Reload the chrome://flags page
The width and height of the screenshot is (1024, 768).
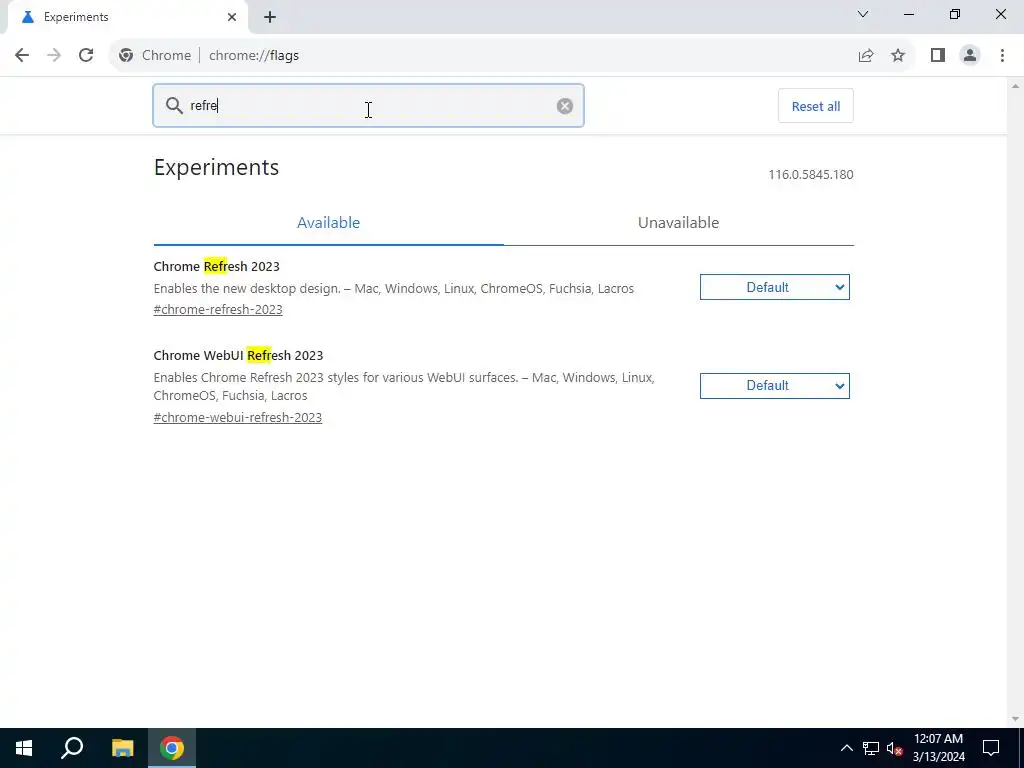[x=86, y=56]
